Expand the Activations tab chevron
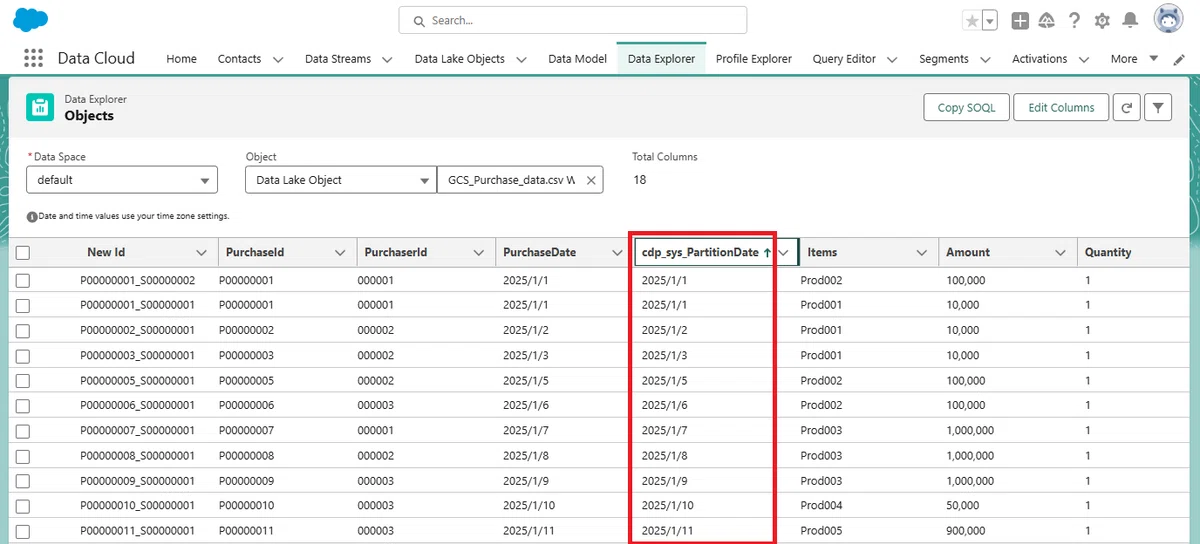1200x544 pixels. tap(1083, 59)
